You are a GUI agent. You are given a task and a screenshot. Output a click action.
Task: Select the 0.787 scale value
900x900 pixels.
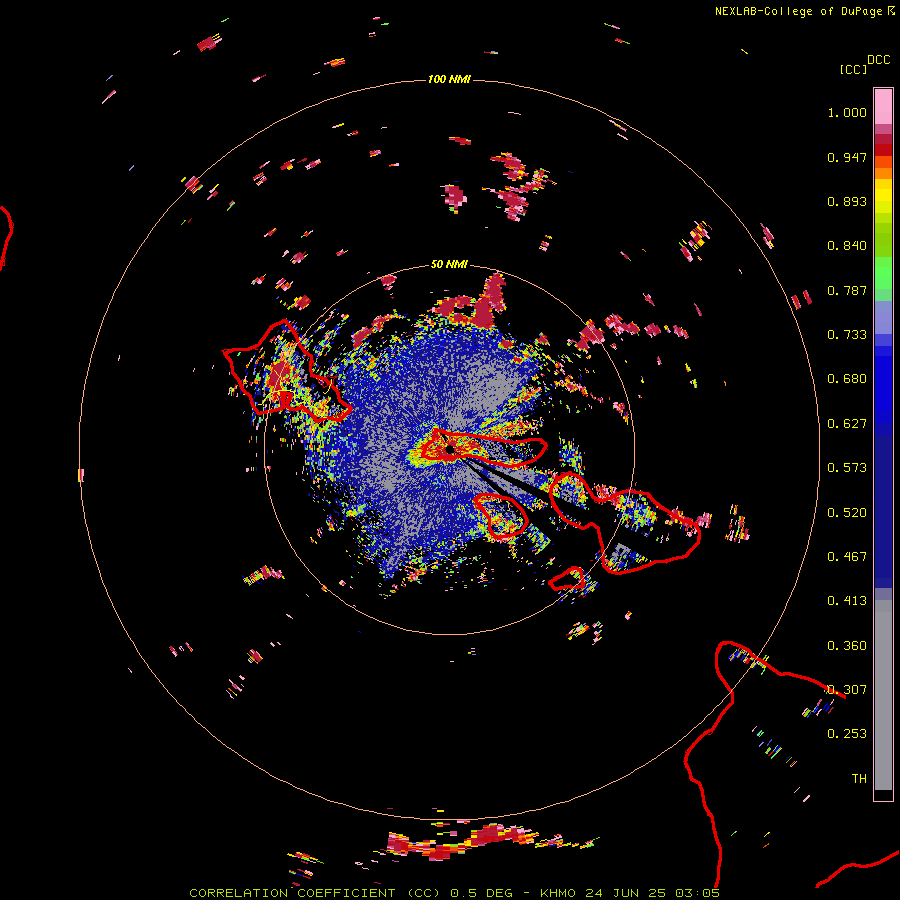pyautogui.click(x=847, y=290)
